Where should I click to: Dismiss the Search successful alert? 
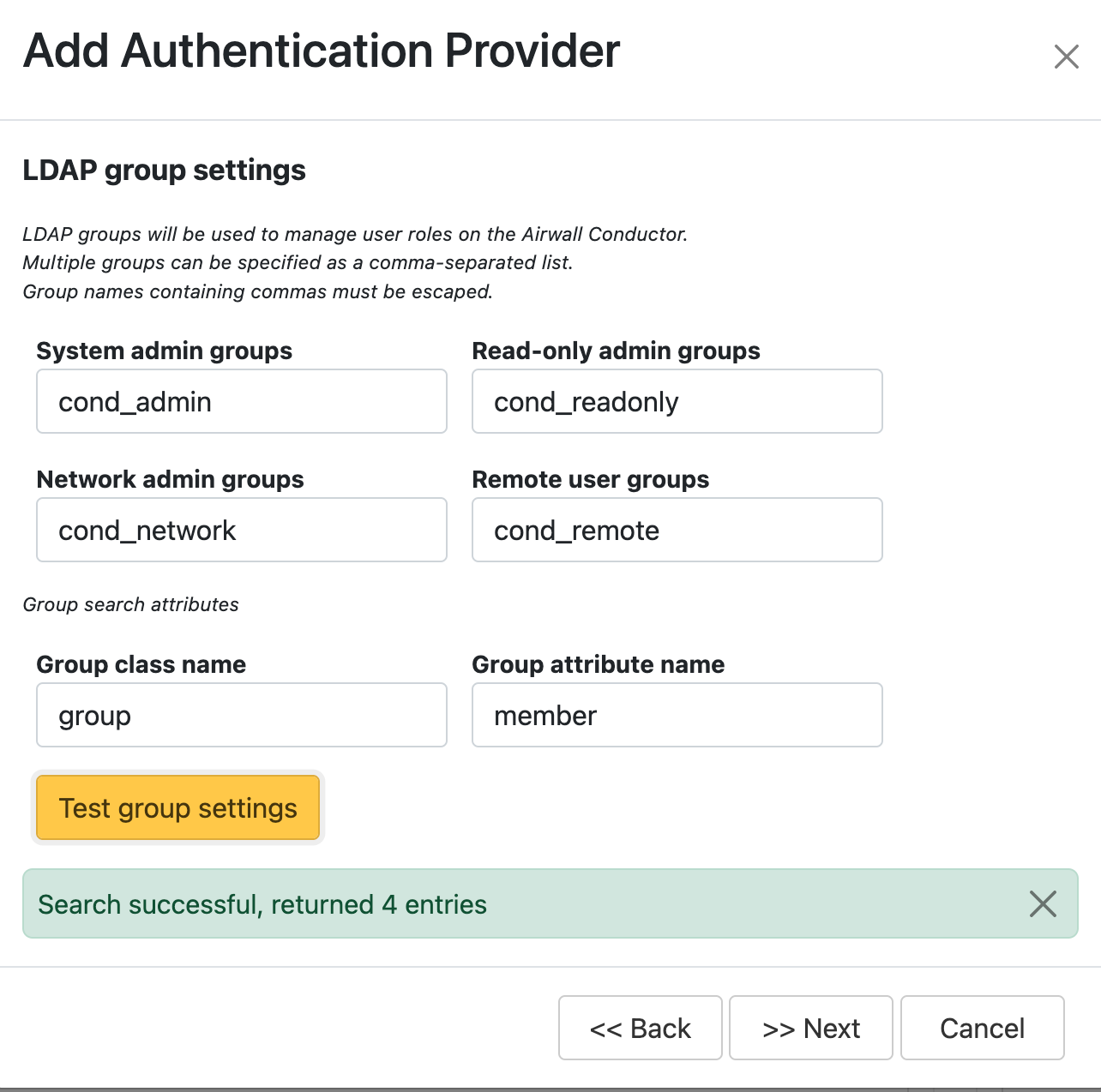1042,903
